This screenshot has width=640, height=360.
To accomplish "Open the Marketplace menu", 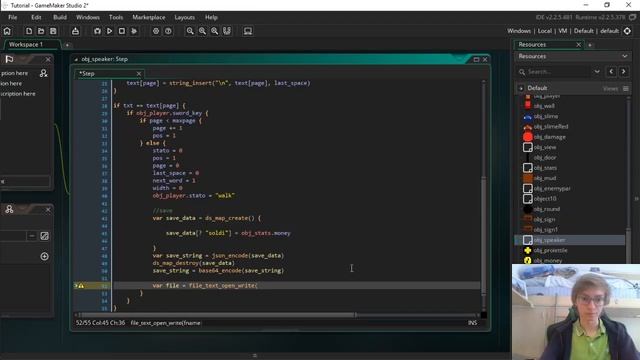I will pyautogui.click(x=149, y=17).
